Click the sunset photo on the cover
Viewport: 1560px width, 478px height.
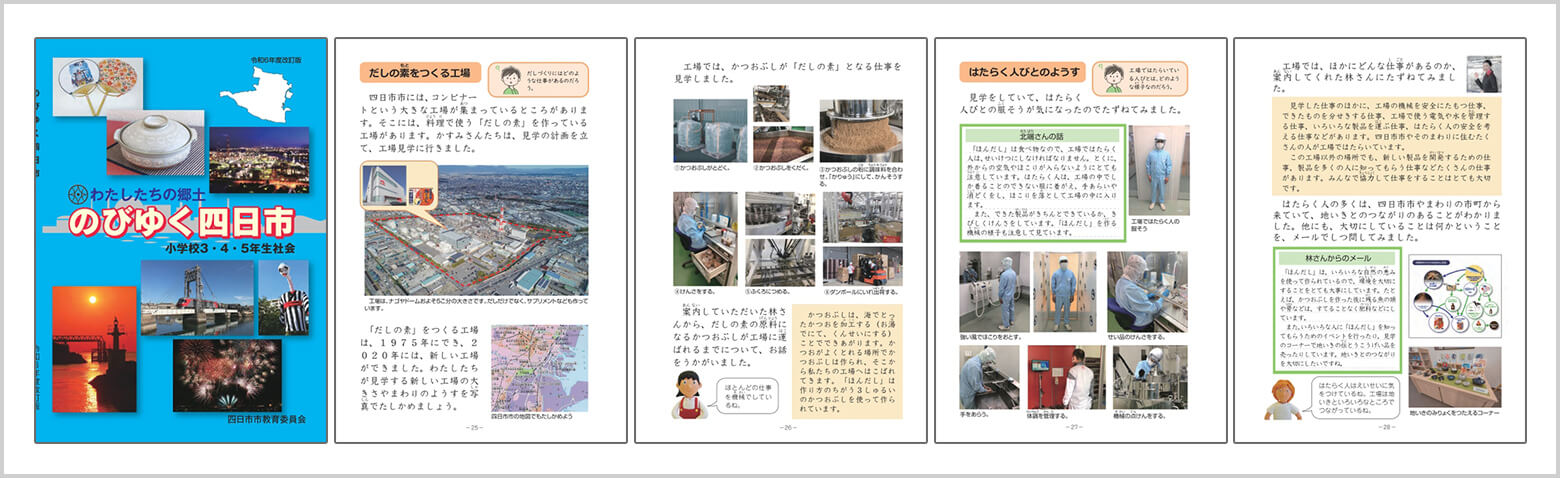click(93, 348)
